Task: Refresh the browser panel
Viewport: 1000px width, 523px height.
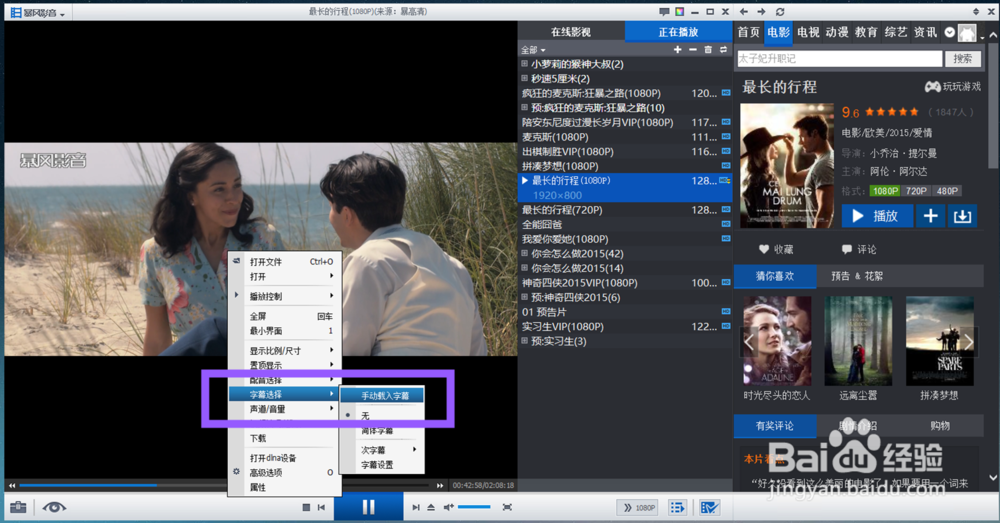Action: pyautogui.click(x=780, y=11)
